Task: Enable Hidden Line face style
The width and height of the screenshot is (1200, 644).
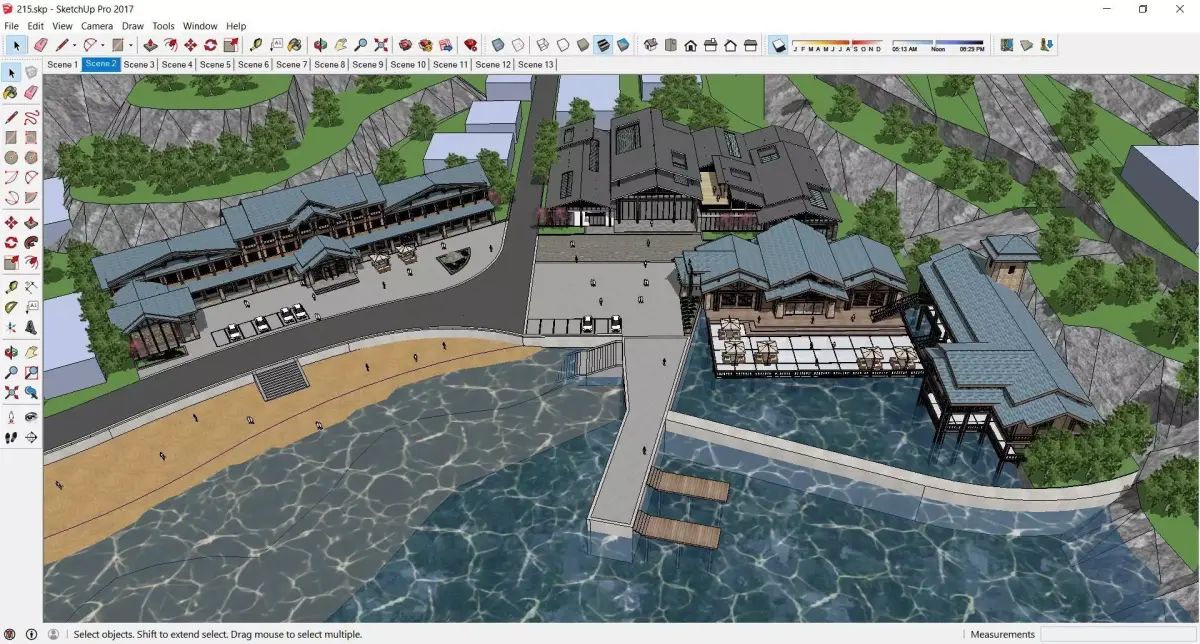Action: [x=562, y=45]
